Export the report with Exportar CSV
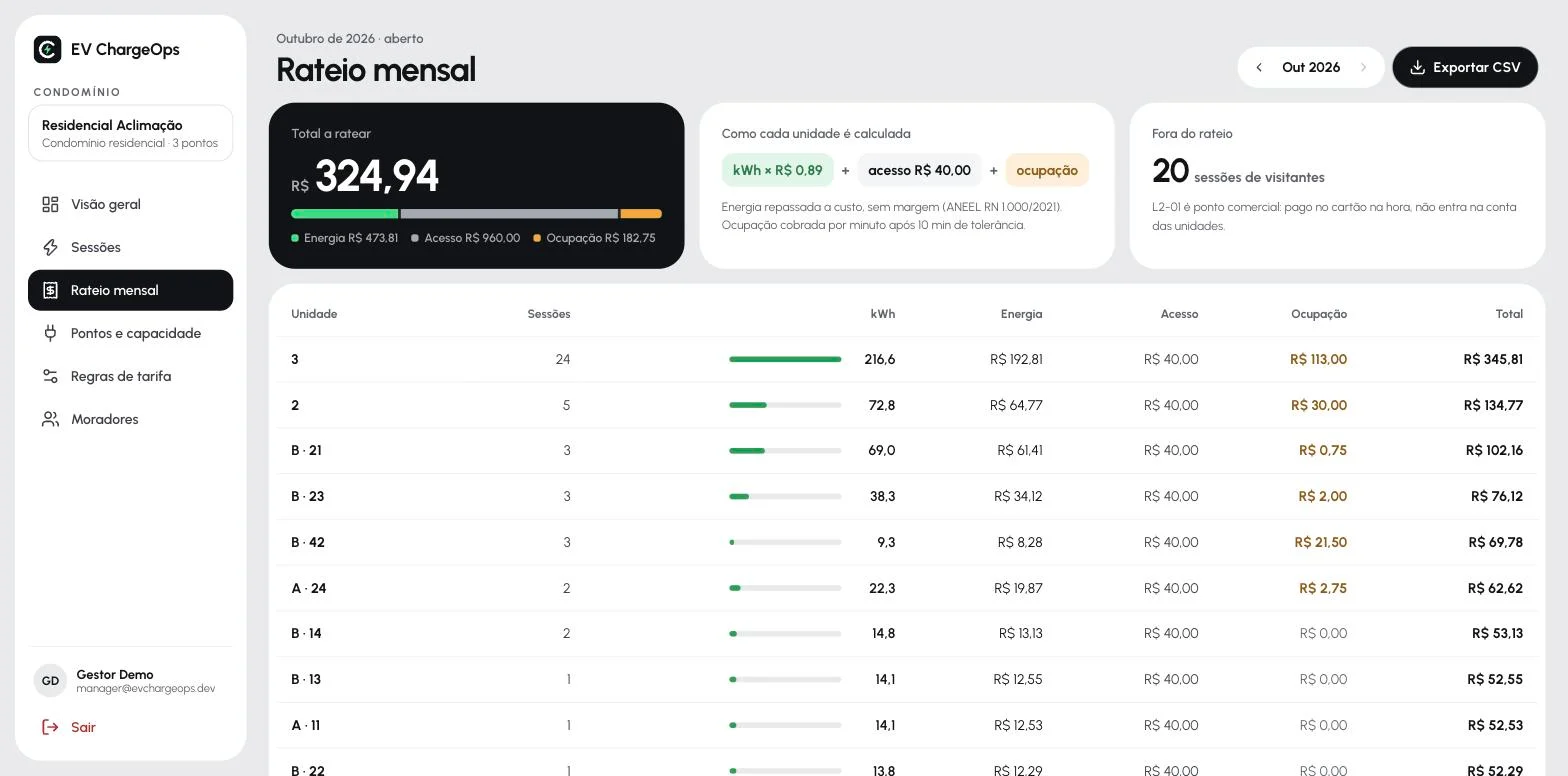The image size is (1568, 776). (x=1465, y=67)
